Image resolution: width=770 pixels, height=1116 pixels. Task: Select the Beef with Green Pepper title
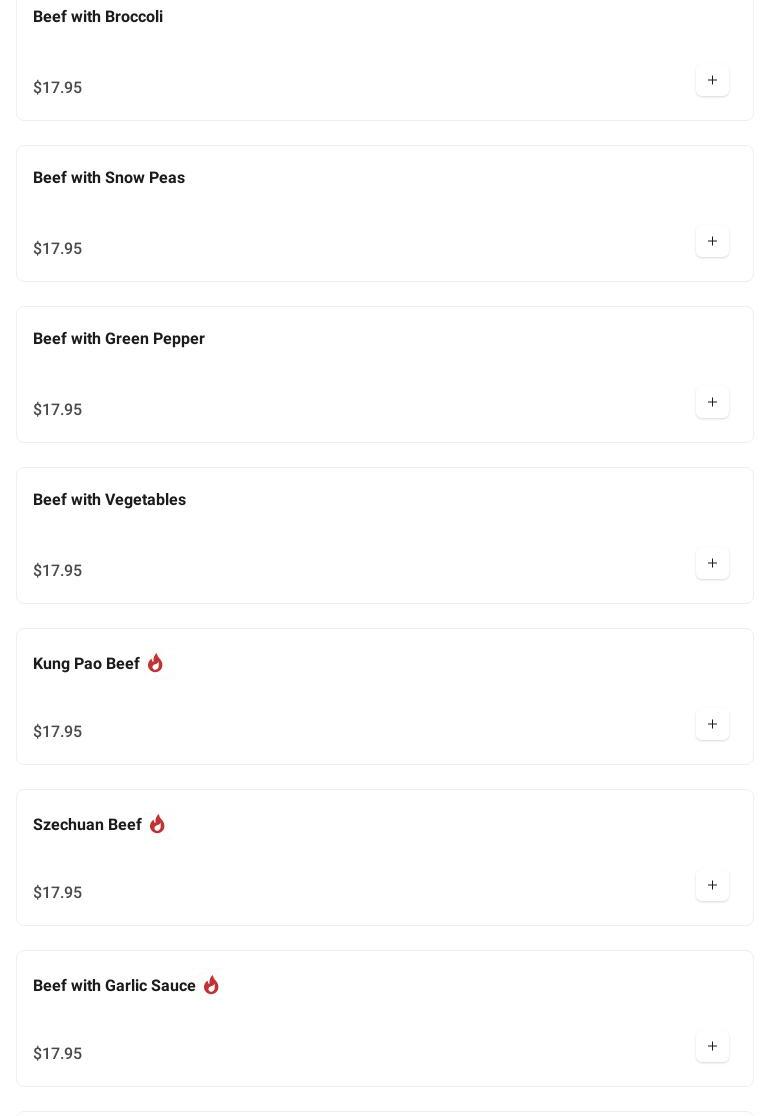119,339
